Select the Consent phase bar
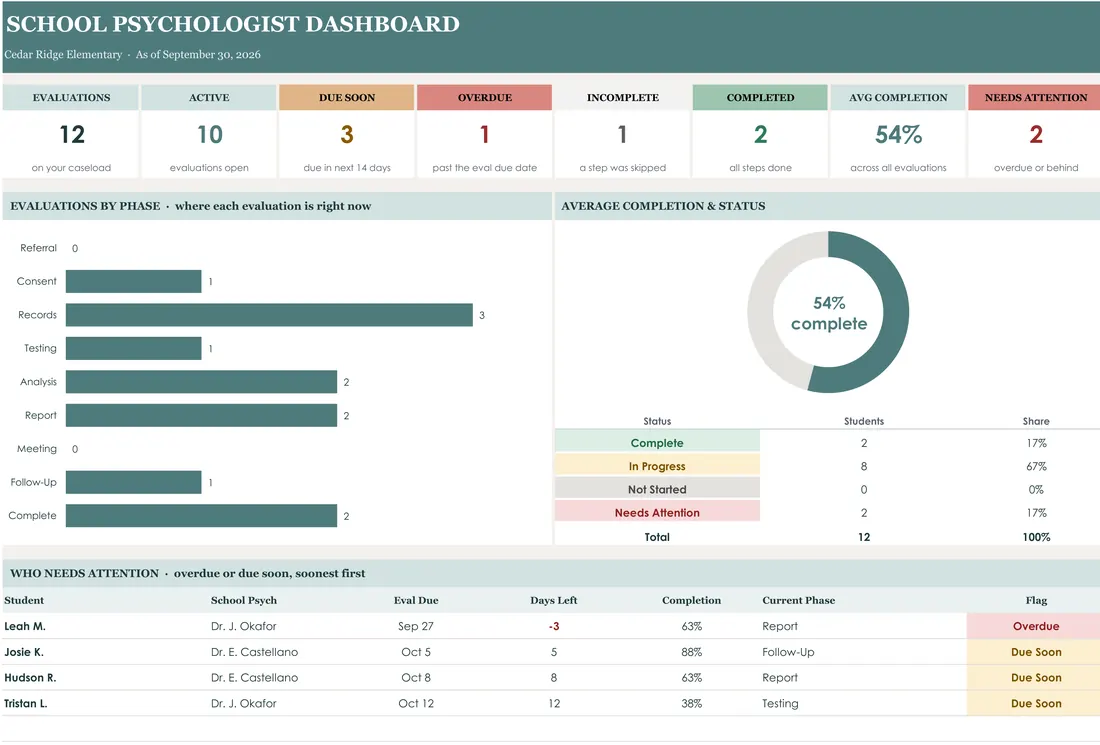This screenshot has height=745, width=1100. point(133,281)
